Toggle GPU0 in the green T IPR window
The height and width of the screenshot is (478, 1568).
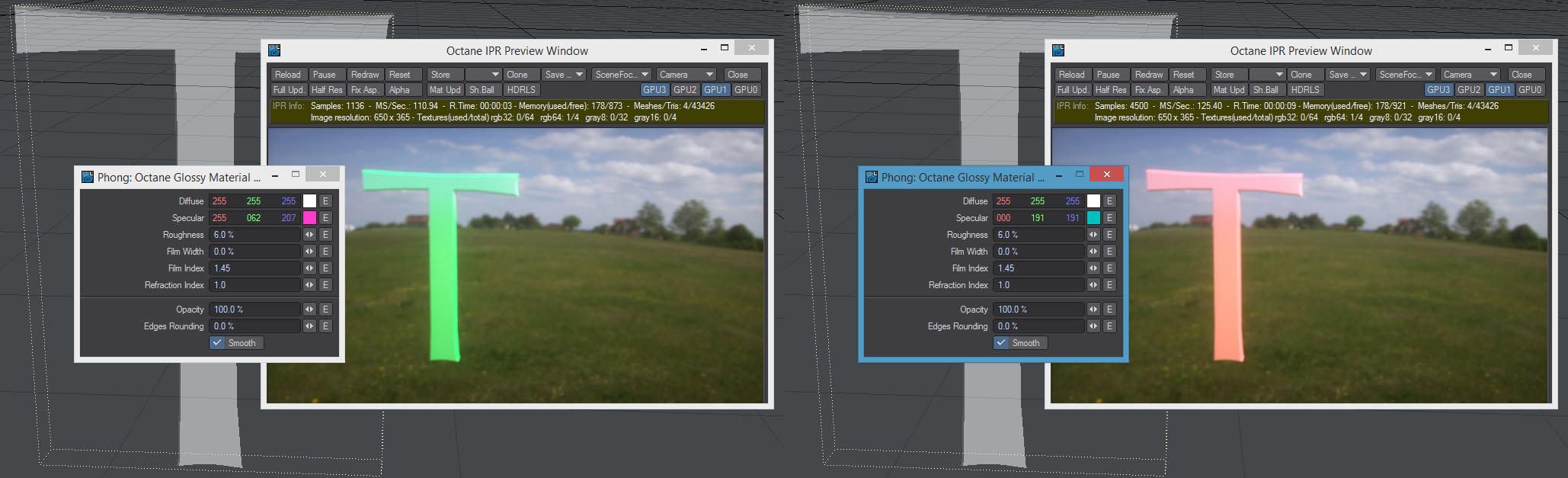pos(746,90)
